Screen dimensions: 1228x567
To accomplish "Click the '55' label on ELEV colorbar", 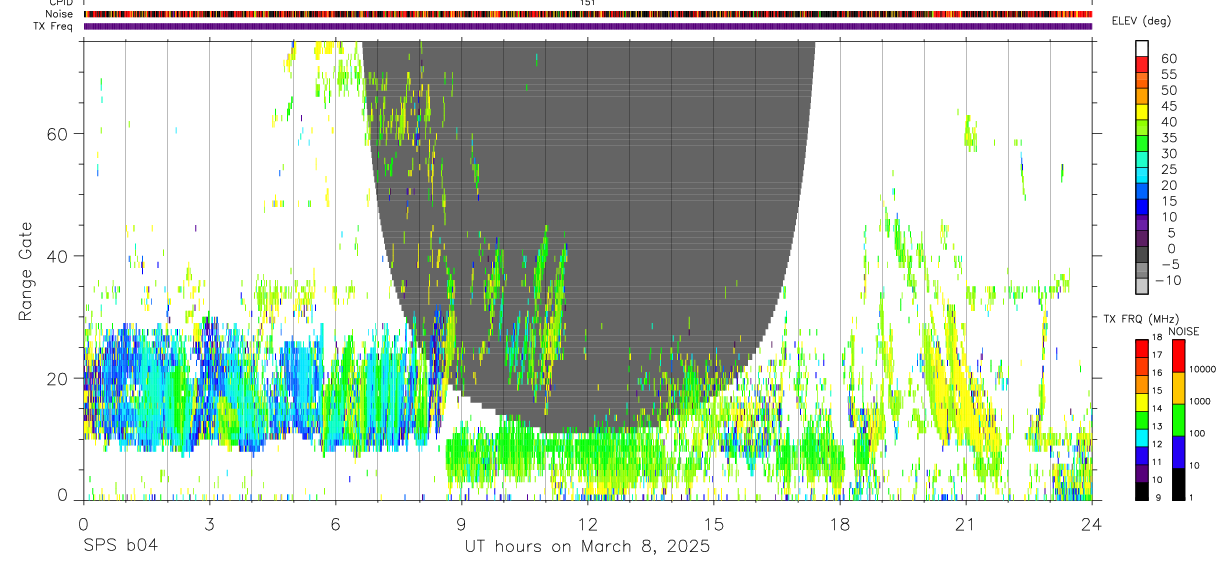I will [1168, 75].
